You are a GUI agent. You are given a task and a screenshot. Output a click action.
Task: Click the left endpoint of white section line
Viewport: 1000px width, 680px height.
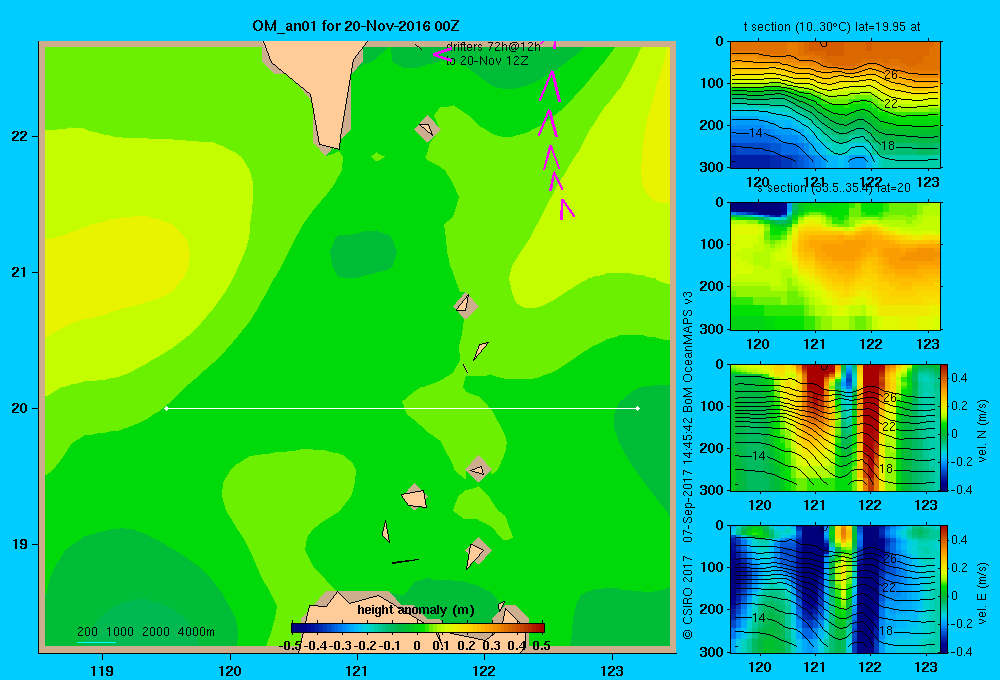pos(166,408)
